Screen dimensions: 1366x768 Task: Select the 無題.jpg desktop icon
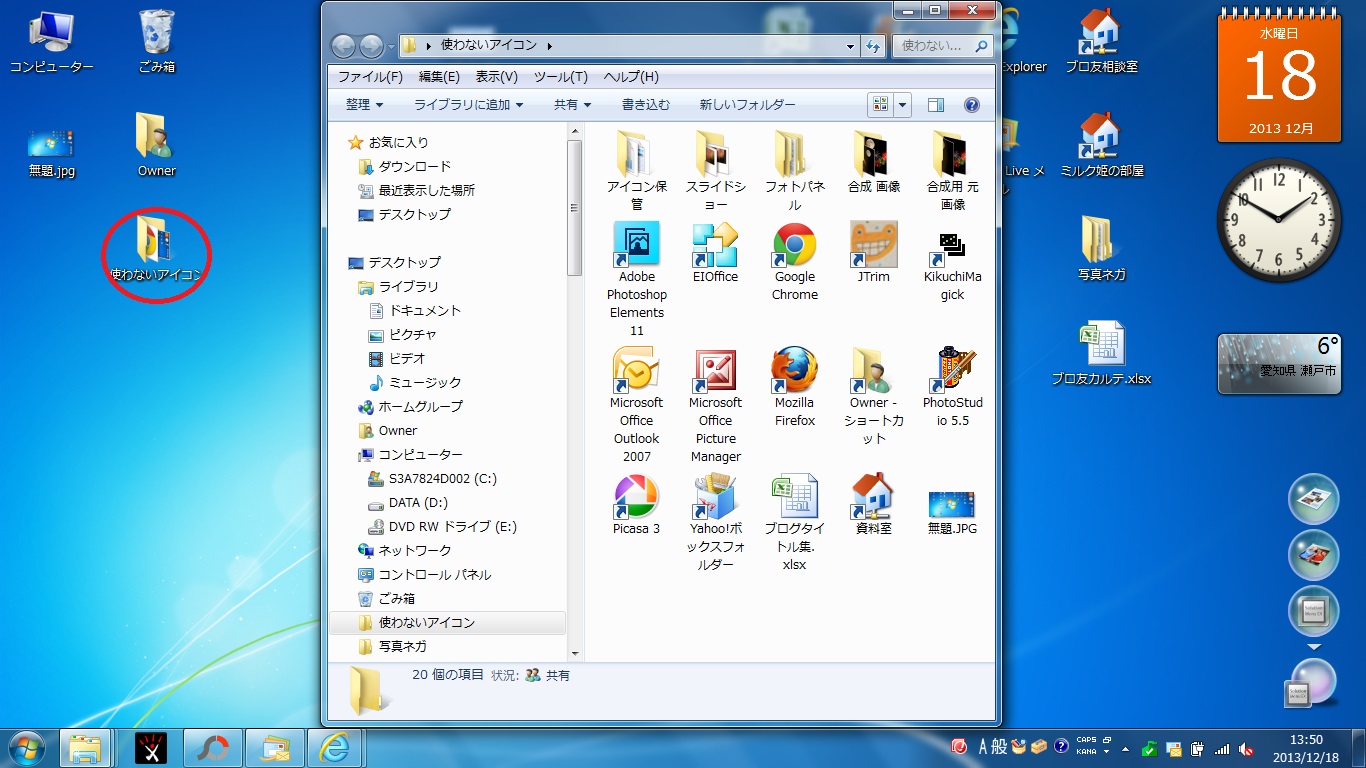51,152
